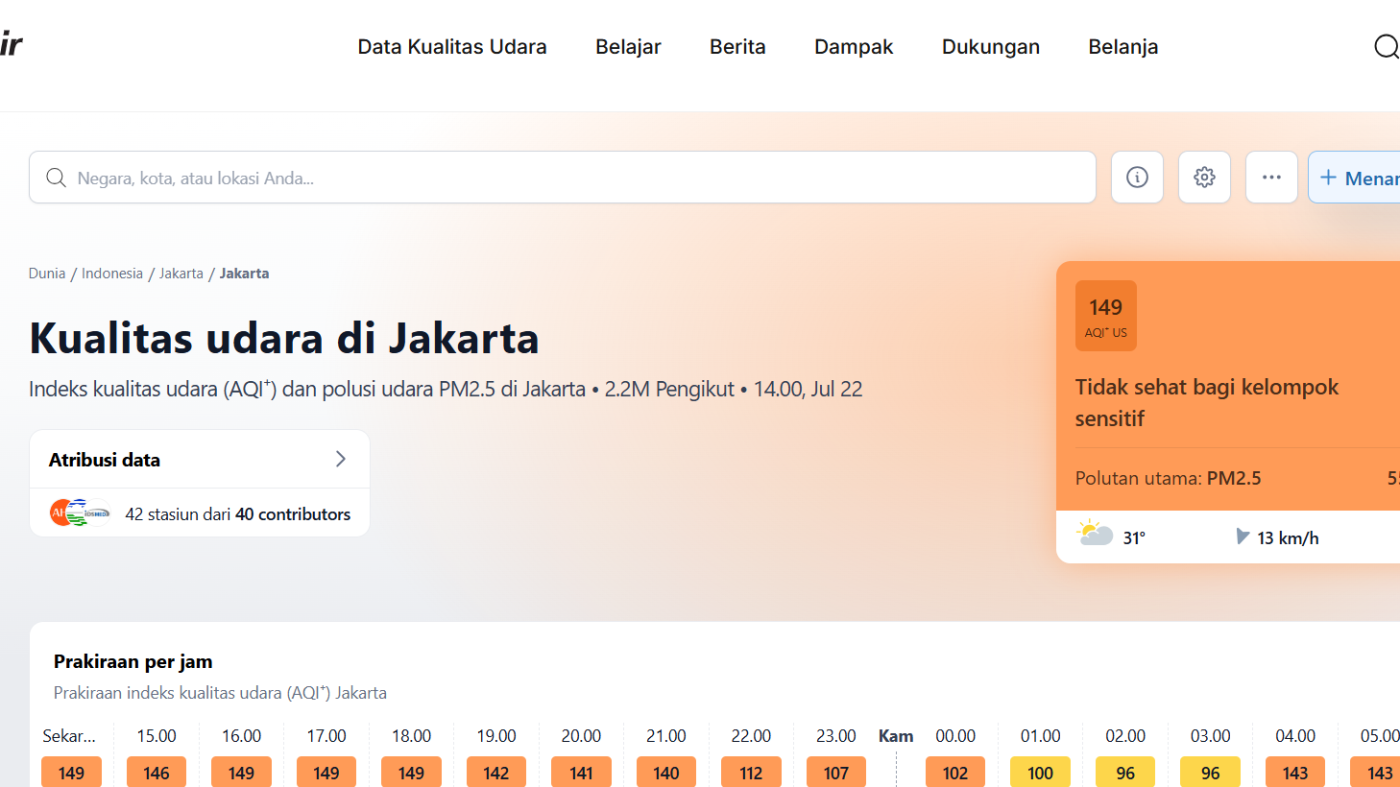Click the search field magnifier icon
This screenshot has width=1400, height=787.
point(56,178)
